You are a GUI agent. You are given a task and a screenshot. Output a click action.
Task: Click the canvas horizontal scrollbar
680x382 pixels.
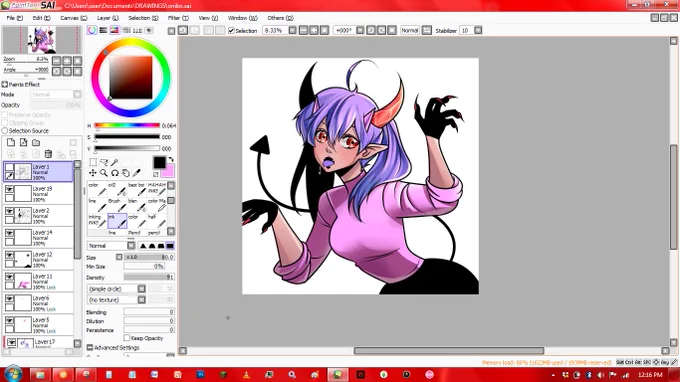click(x=449, y=350)
